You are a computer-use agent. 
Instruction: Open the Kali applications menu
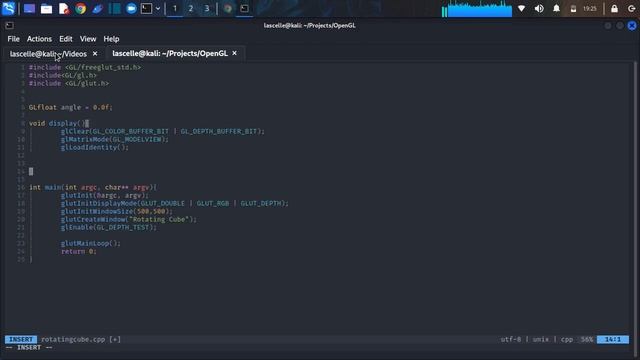(9, 8)
